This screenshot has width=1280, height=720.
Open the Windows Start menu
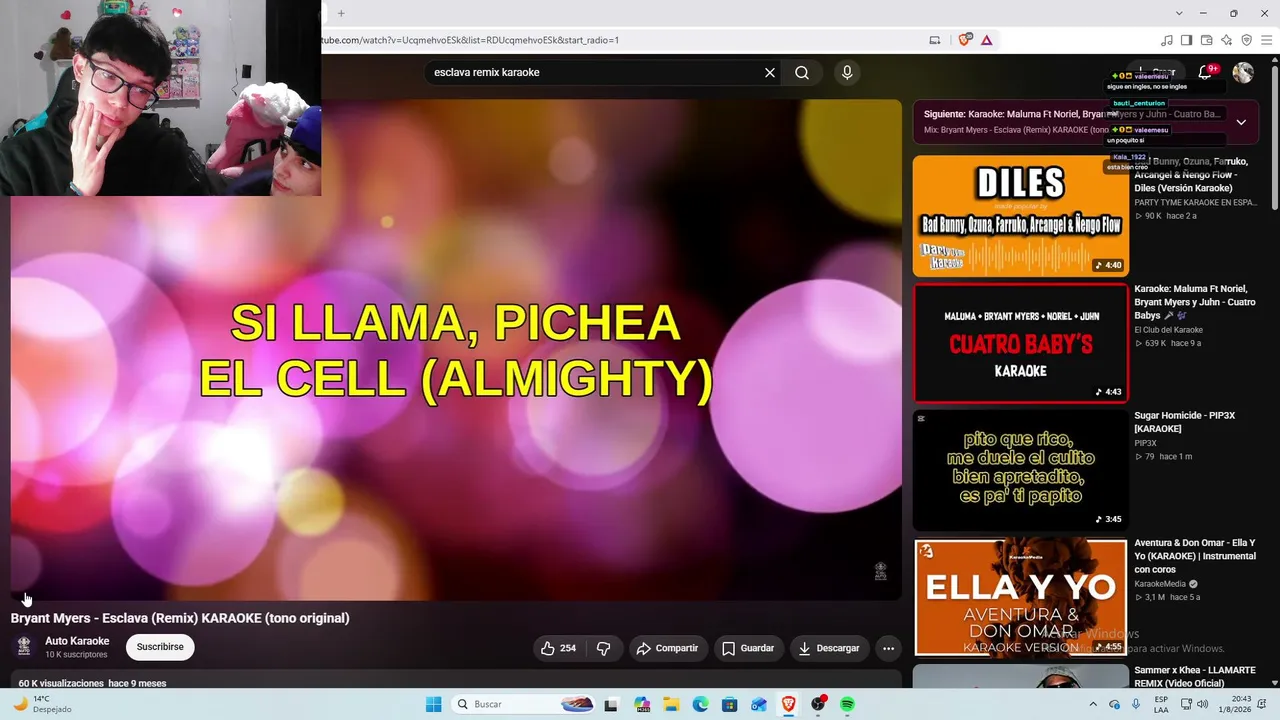[433, 704]
